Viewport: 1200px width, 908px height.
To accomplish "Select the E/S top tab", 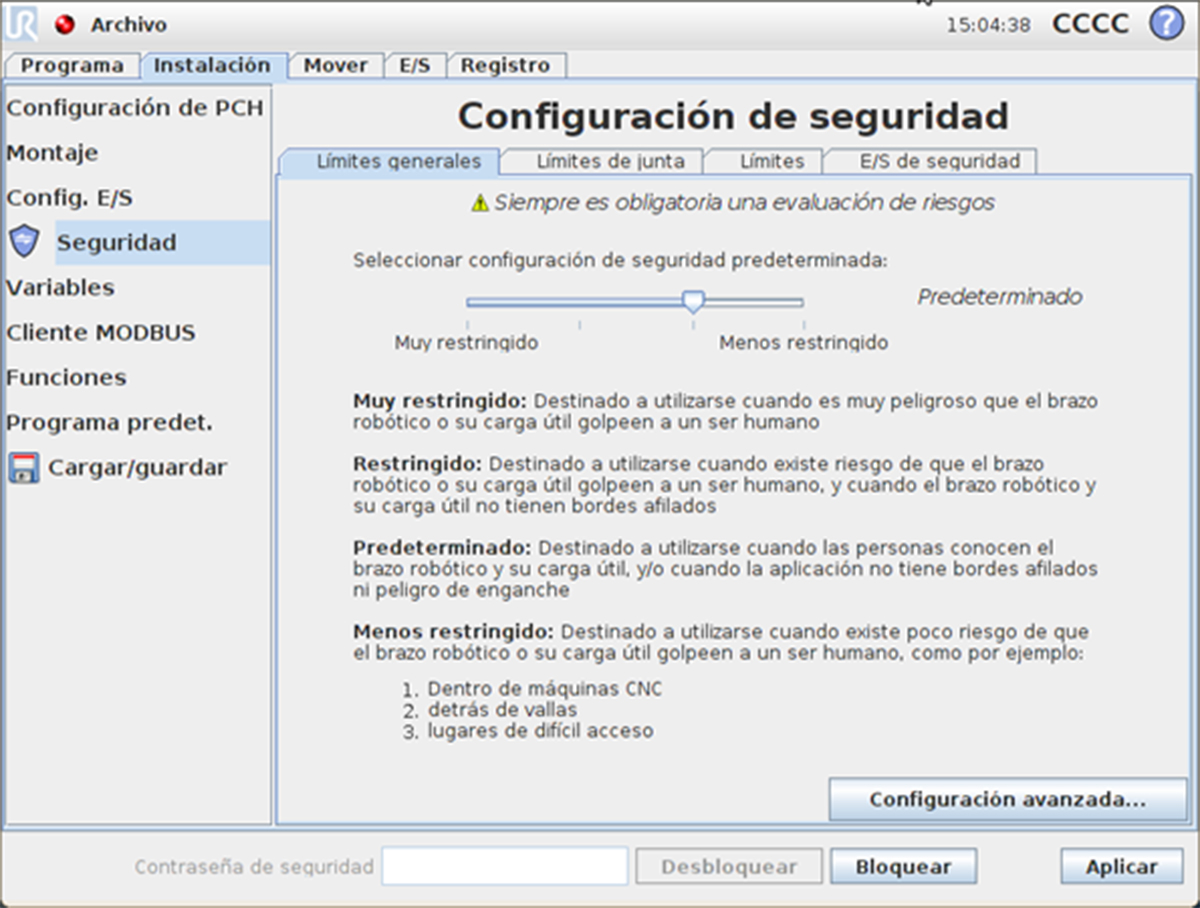I will click(x=414, y=65).
